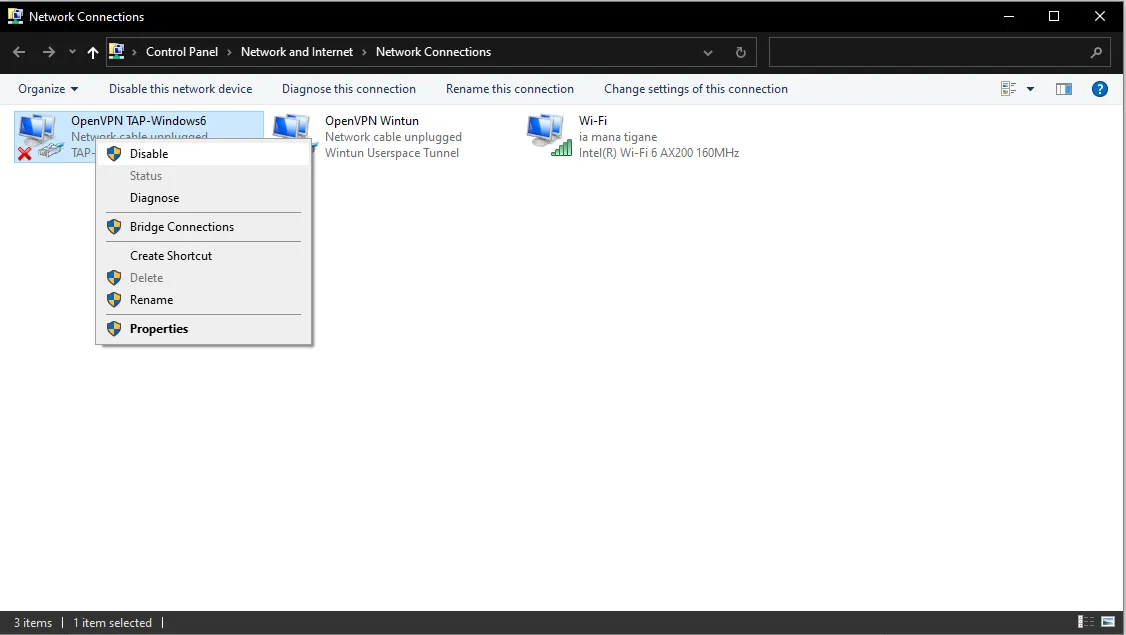Image resolution: width=1126 pixels, height=635 pixels.
Task: Open the Organize dropdown menu
Action: (47, 89)
